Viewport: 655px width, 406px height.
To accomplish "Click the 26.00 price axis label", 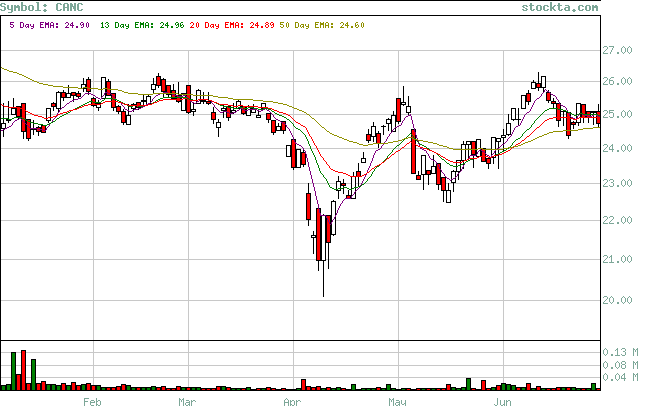I will tap(617, 81).
